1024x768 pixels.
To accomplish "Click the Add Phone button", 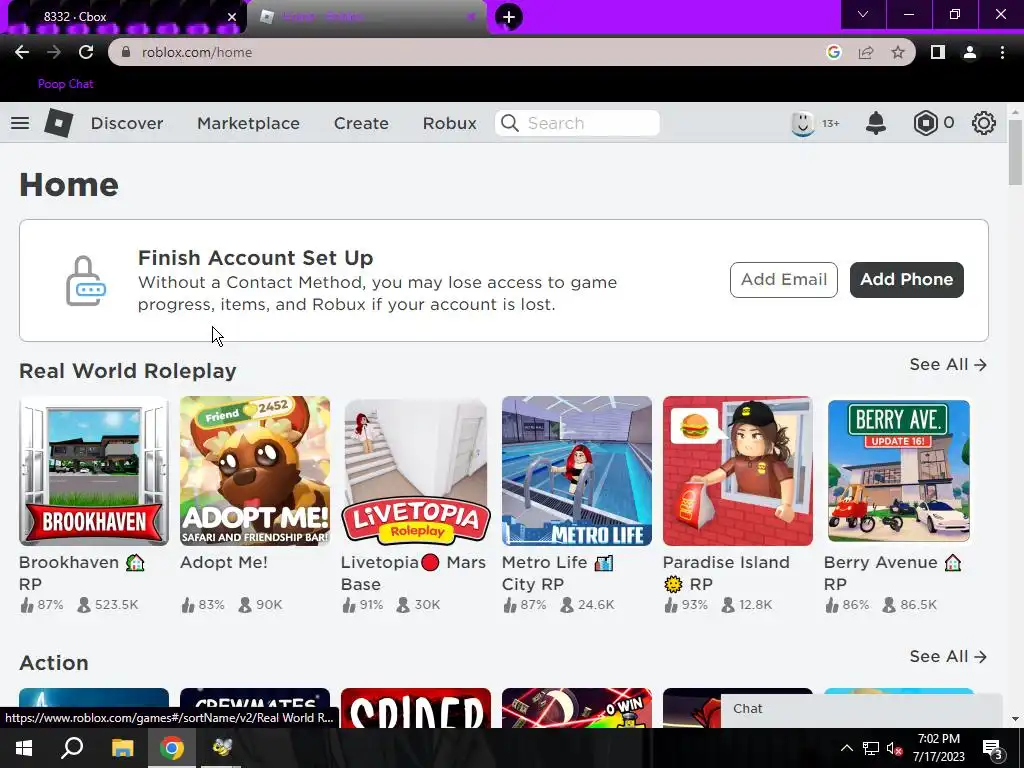I will pyautogui.click(x=906, y=280).
